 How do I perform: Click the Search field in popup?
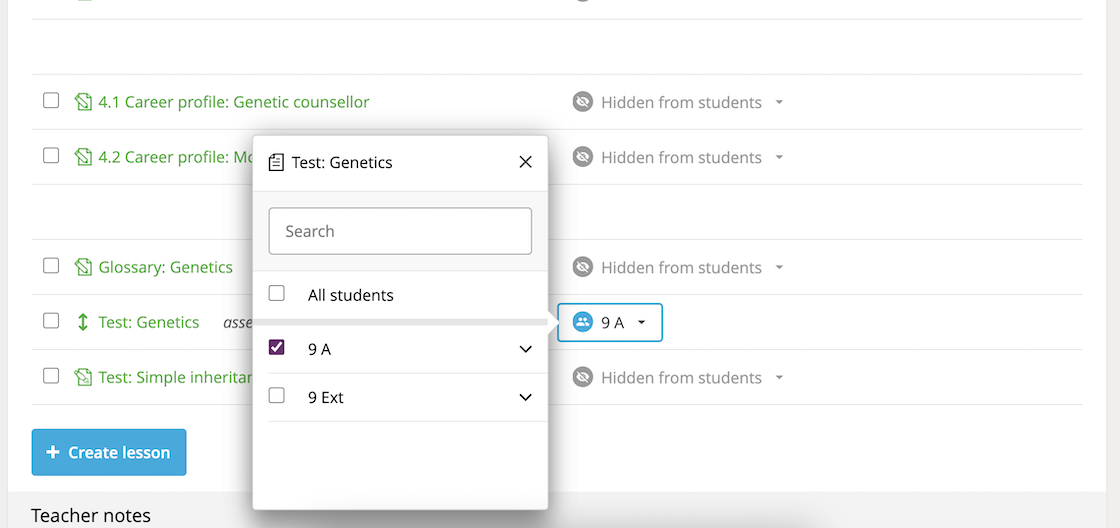400,231
